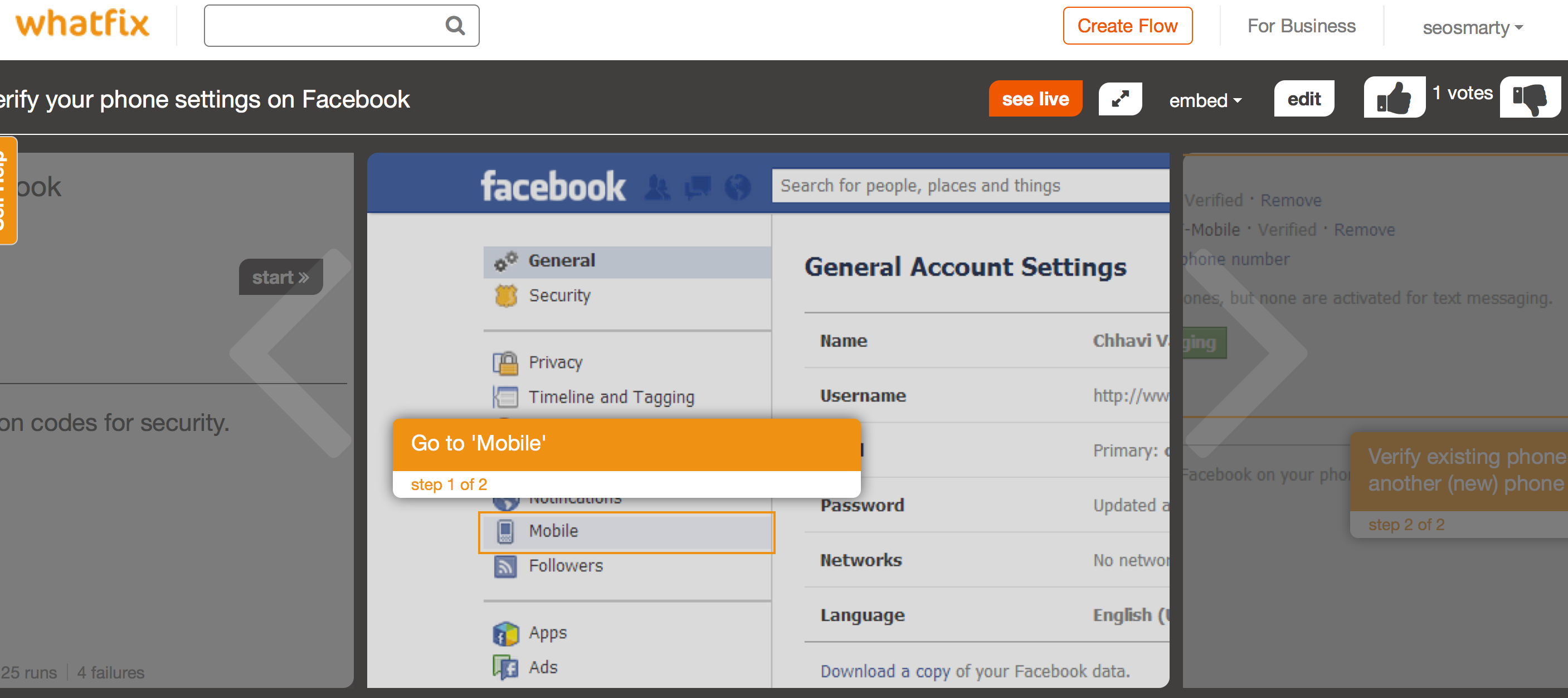Select Mobile in the settings sidebar
The height and width of the screenshot is (698, 1568).
click(x=627, y=532)
